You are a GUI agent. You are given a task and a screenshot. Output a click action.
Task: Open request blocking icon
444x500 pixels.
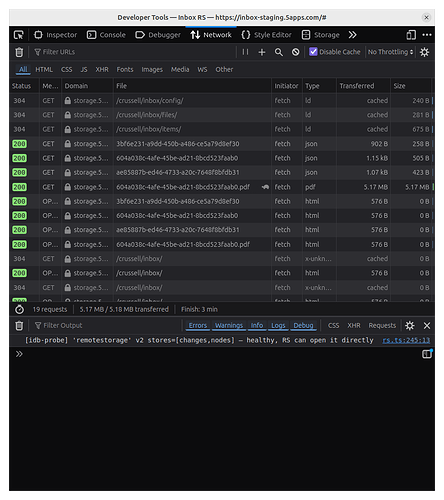pyautogui.click(x=295, y=52)
